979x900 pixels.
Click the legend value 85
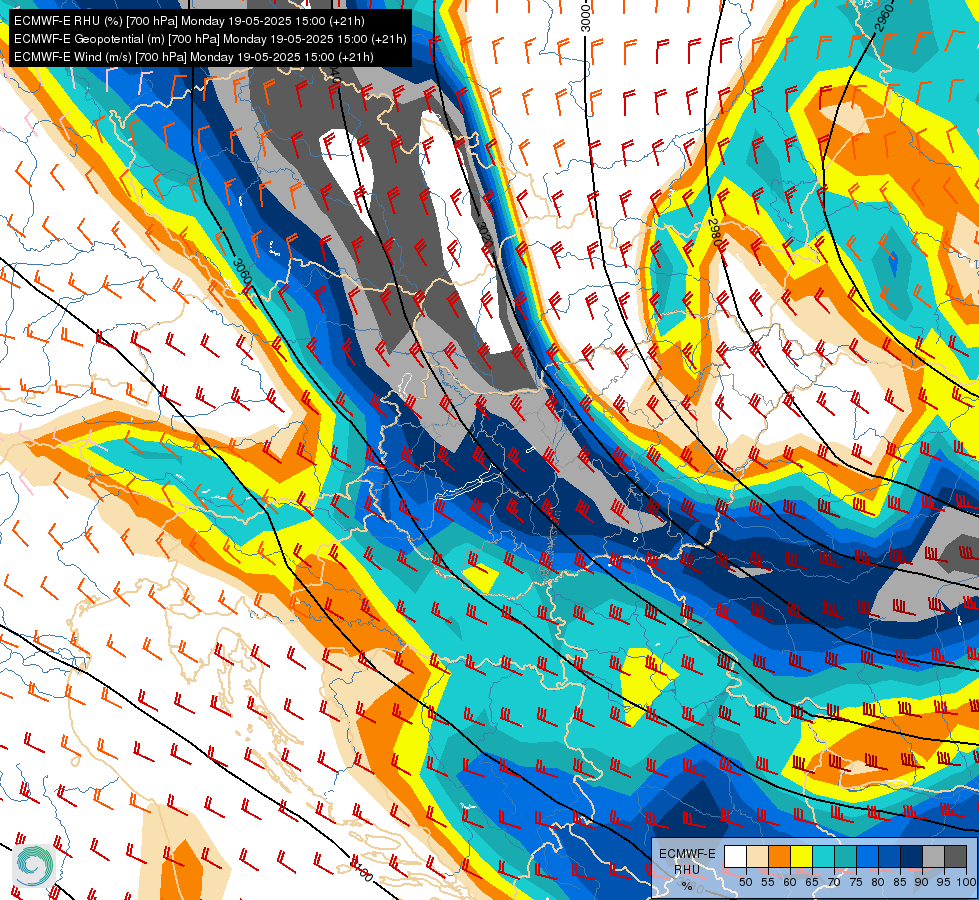900,882
